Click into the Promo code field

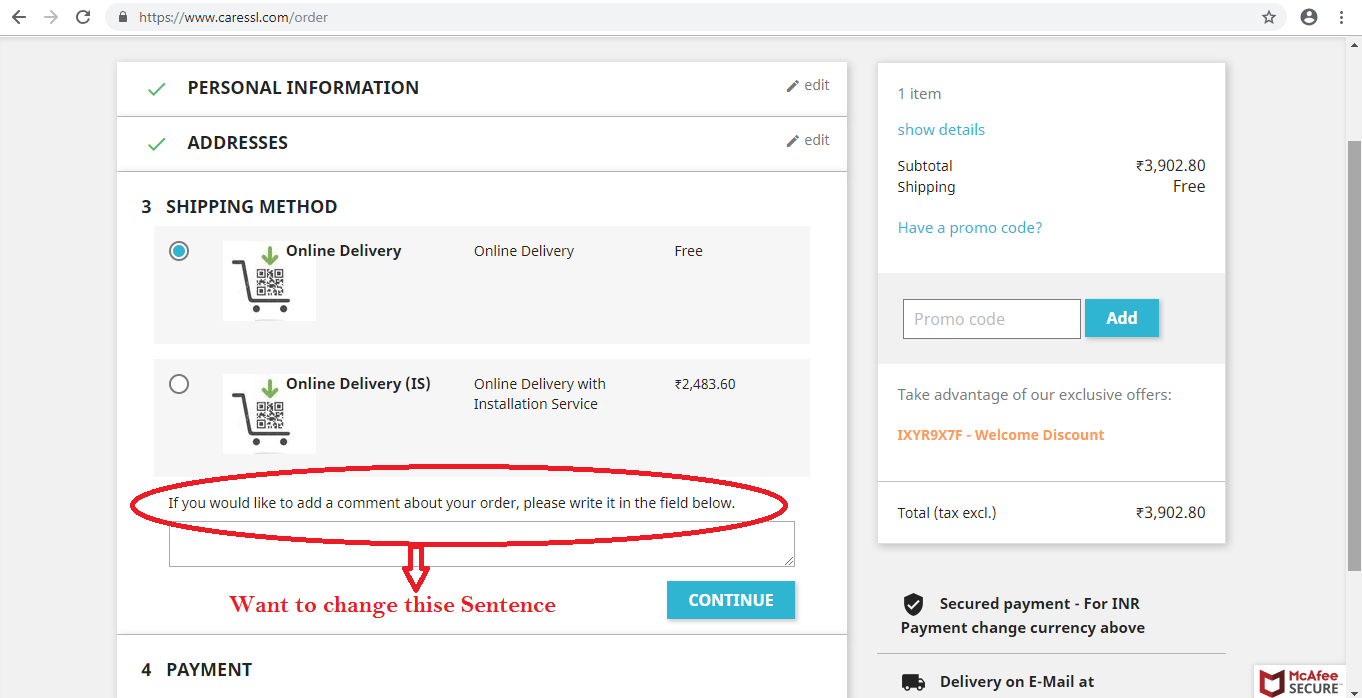[x=992, y=319]
